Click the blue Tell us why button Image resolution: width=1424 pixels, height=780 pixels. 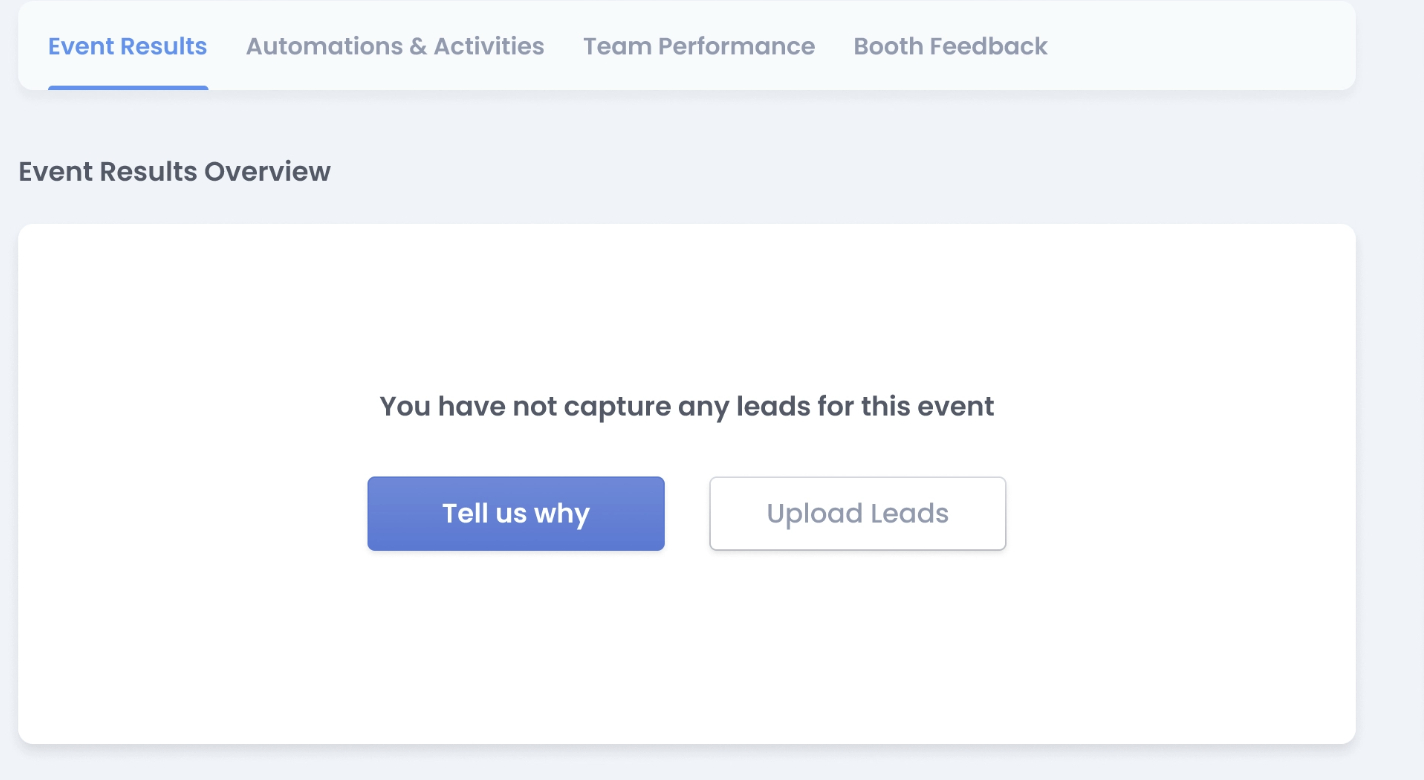[x=516, y=513]
